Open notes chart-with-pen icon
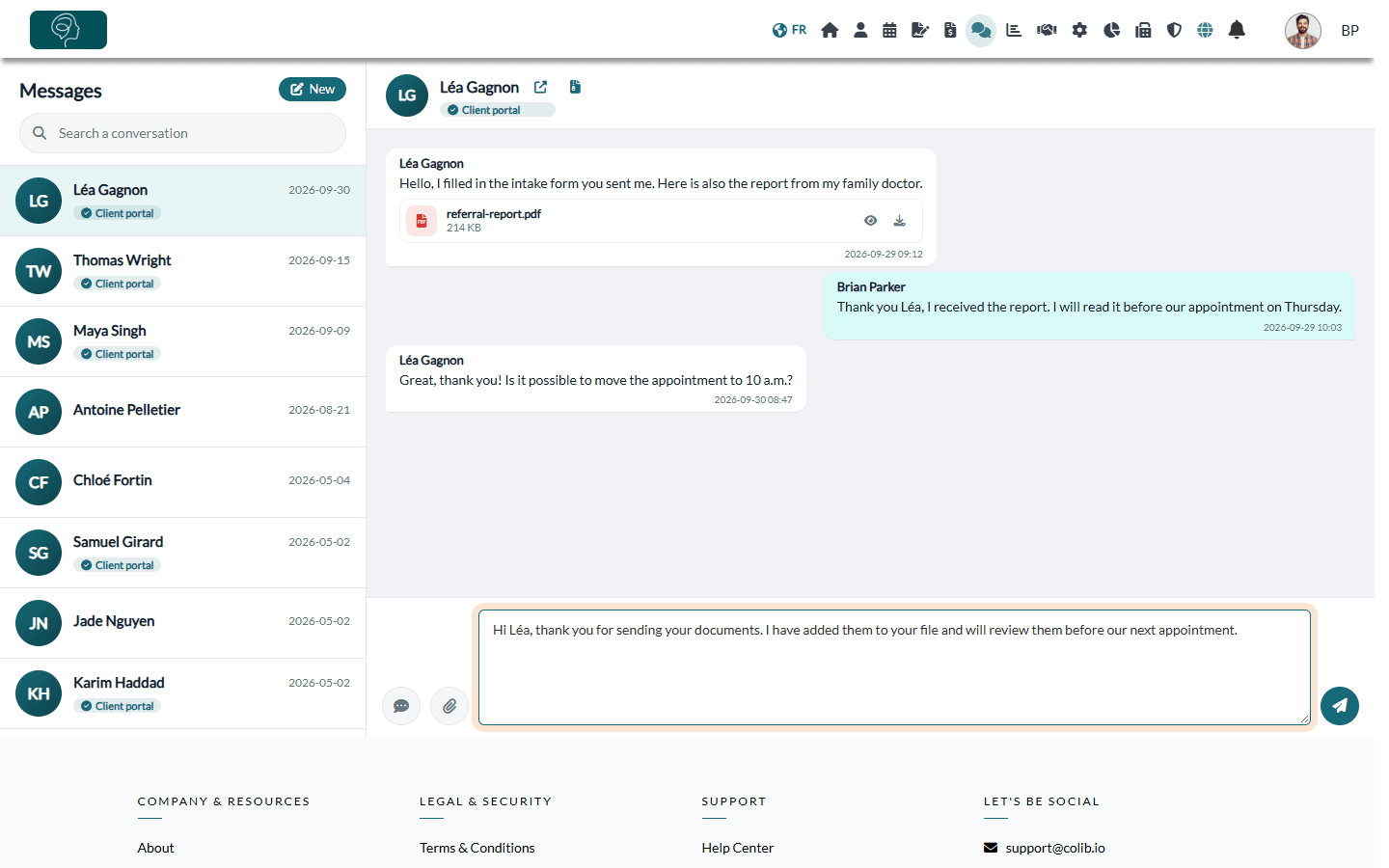The width and height of the screenshot is (1389, 868). tap(920, 30)
